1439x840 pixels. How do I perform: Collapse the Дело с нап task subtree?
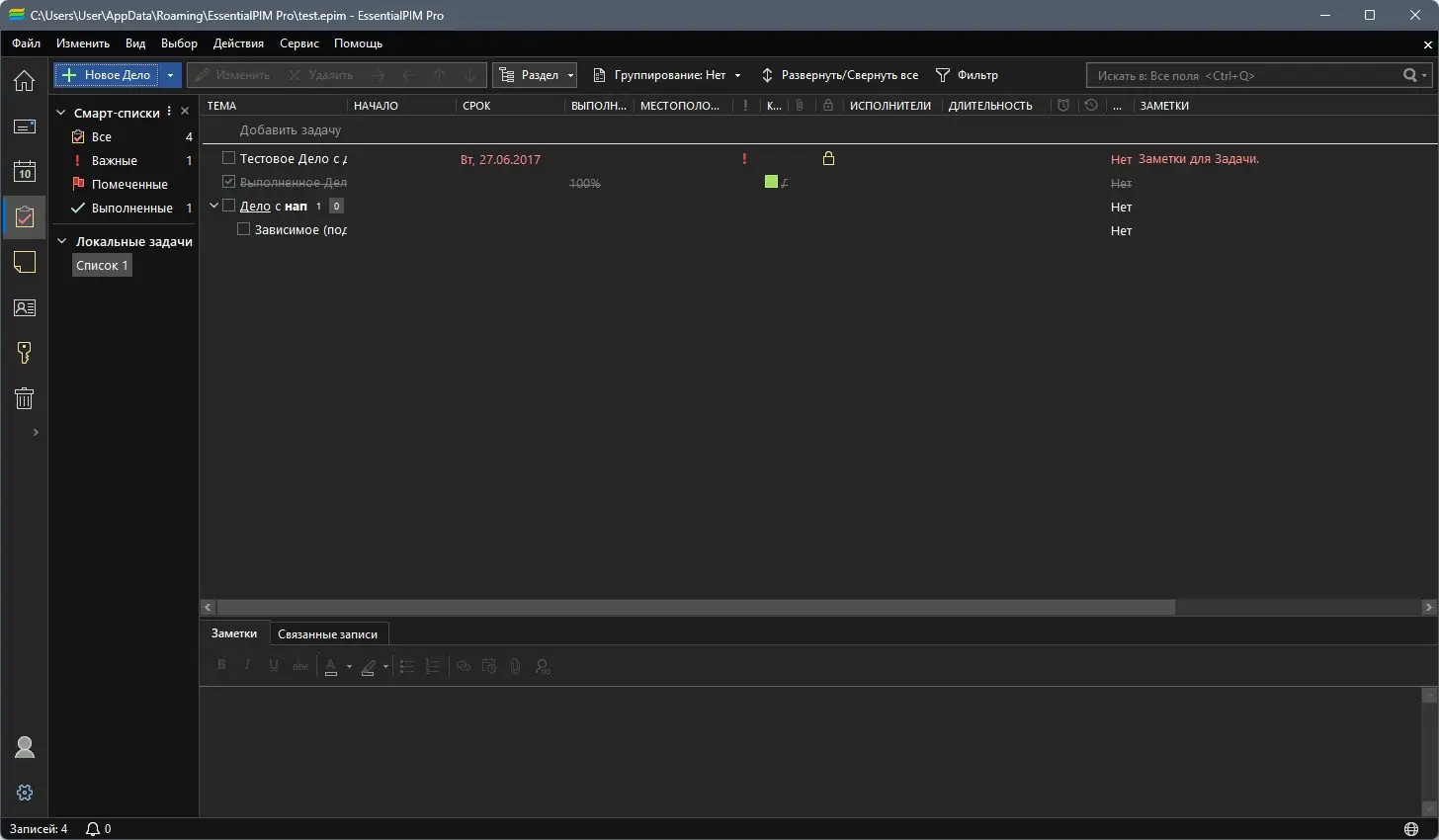coord(213,206)
